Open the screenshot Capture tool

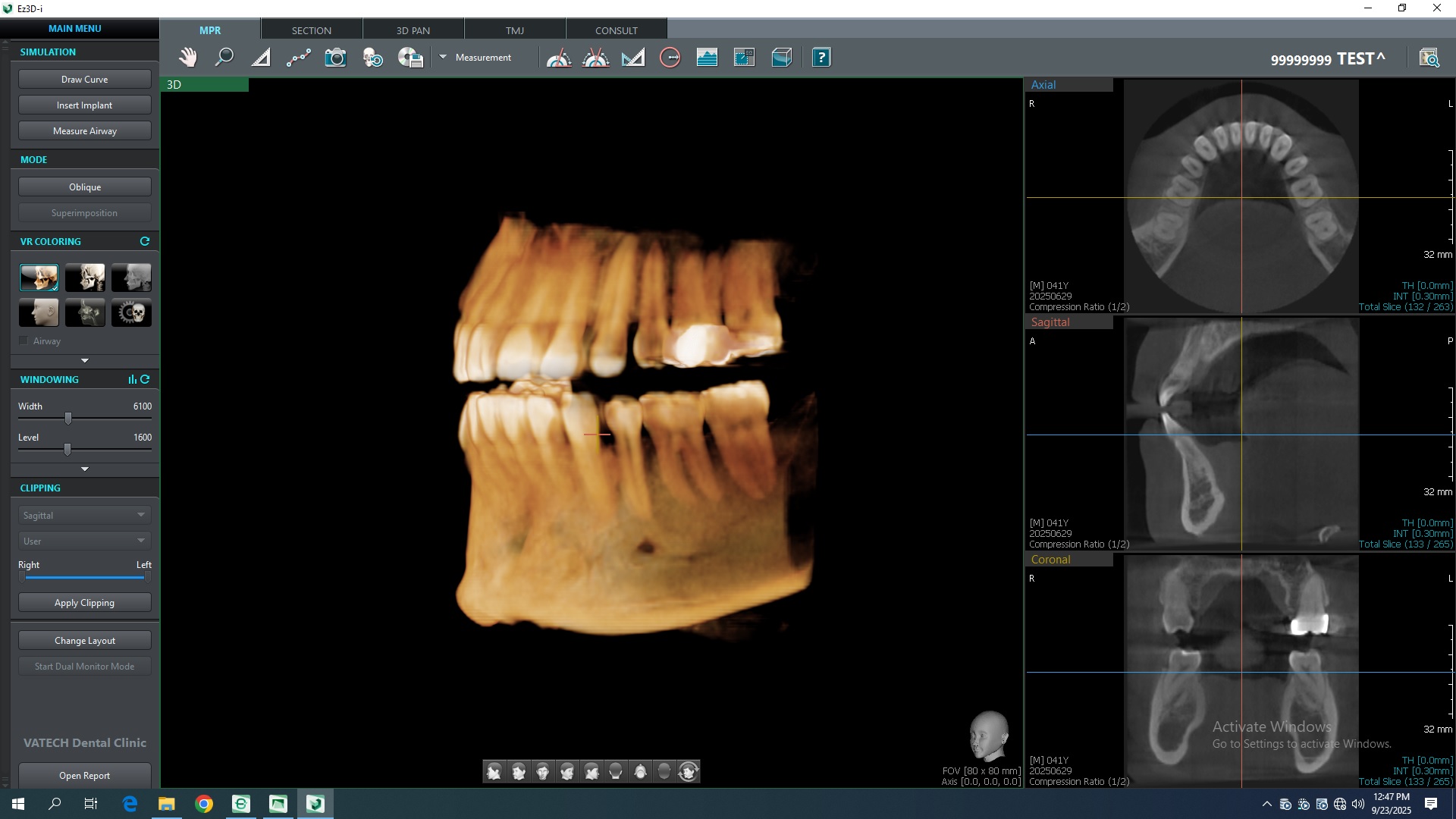[335, 57]
